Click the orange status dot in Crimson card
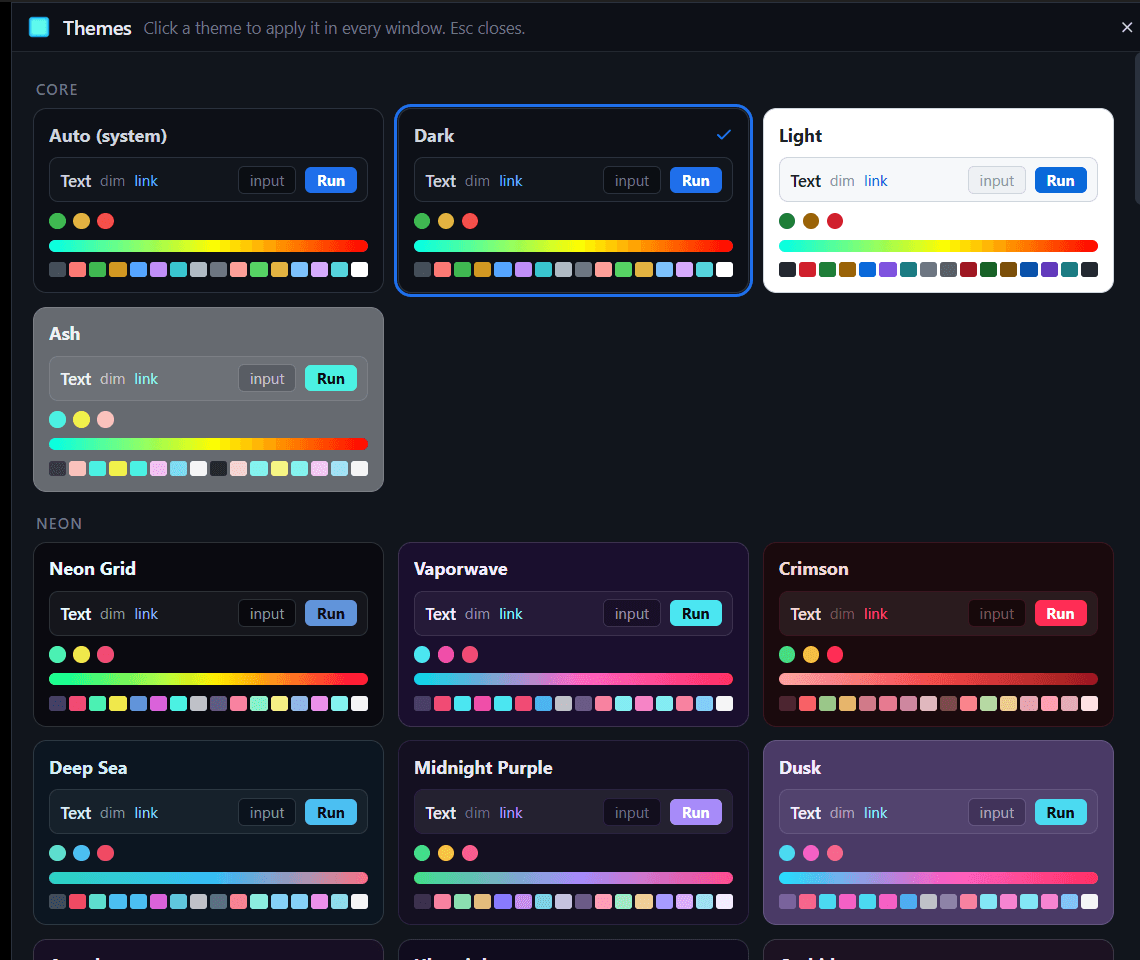 coord(811,655)
